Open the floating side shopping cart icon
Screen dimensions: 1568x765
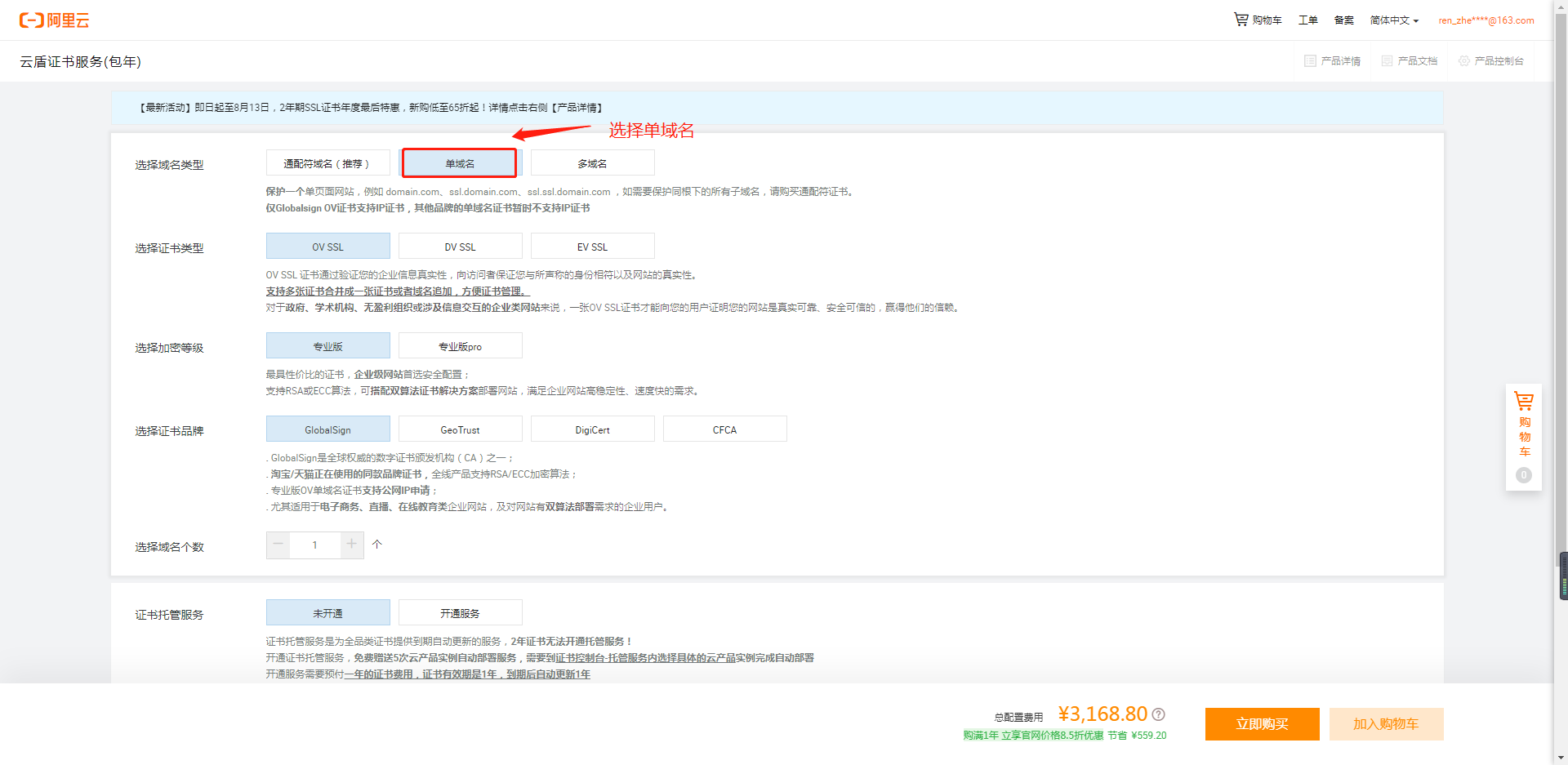coord(1523,402)
